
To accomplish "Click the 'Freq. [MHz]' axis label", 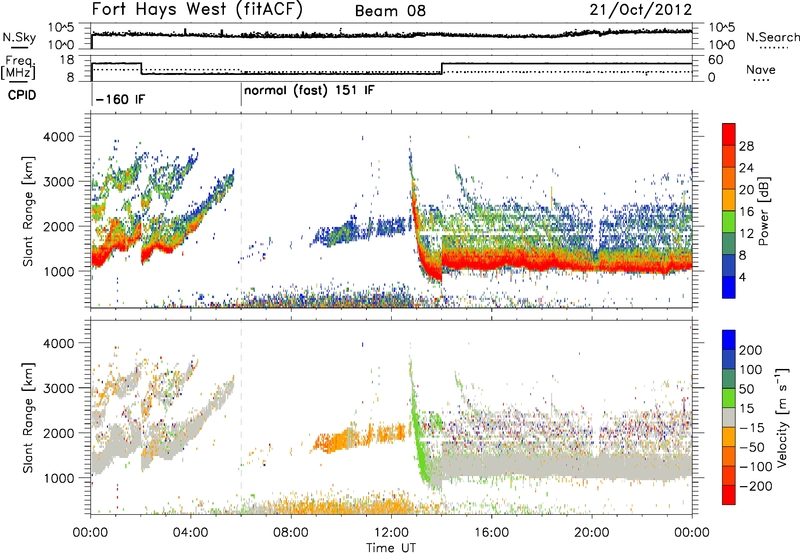I will 18,68.
